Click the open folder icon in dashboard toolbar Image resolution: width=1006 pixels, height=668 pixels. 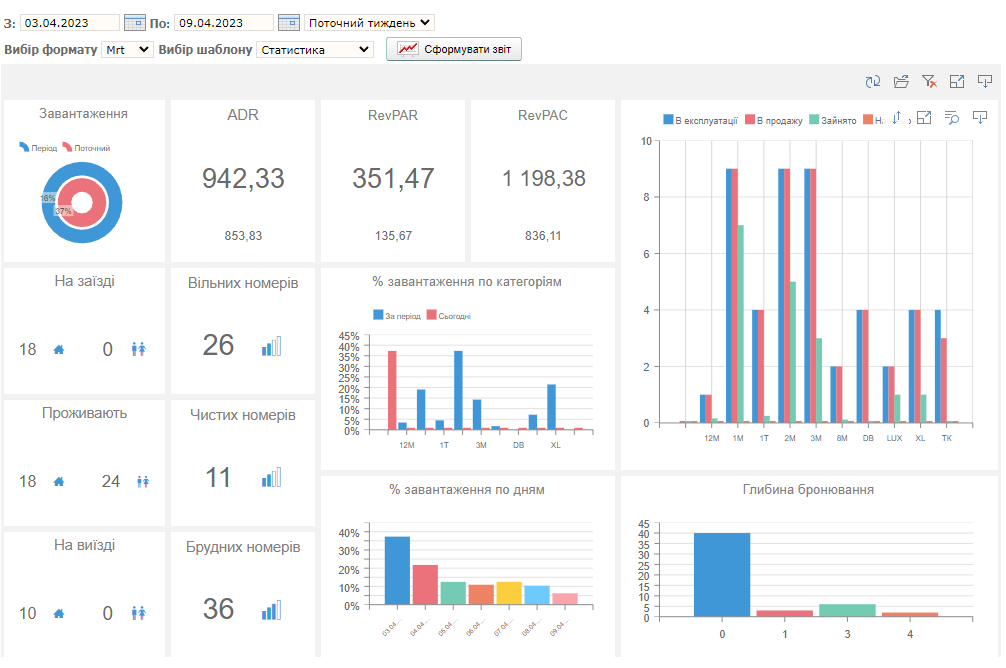coord(901,82)
